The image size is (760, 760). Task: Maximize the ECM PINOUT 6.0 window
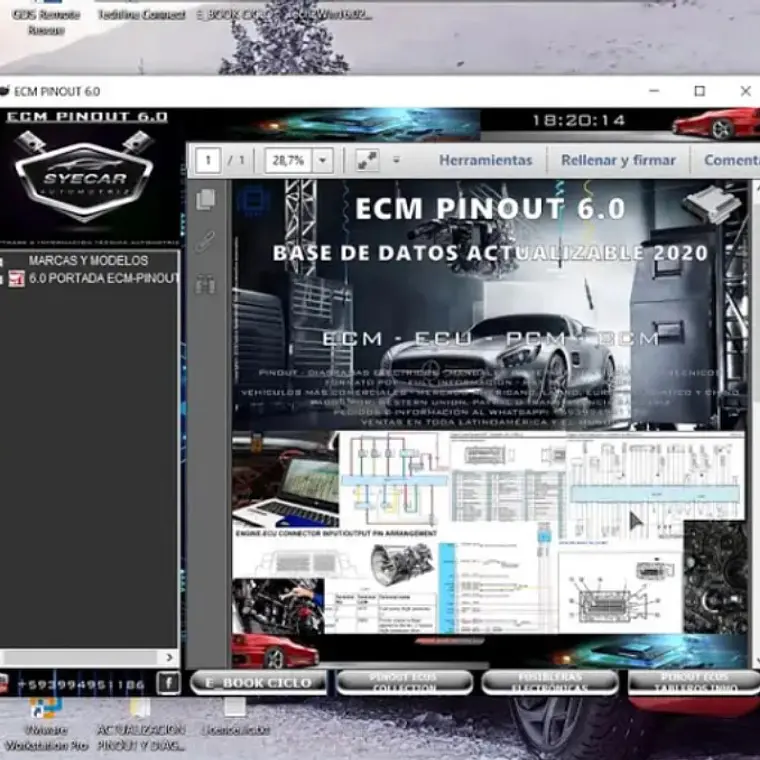(699, 91)
